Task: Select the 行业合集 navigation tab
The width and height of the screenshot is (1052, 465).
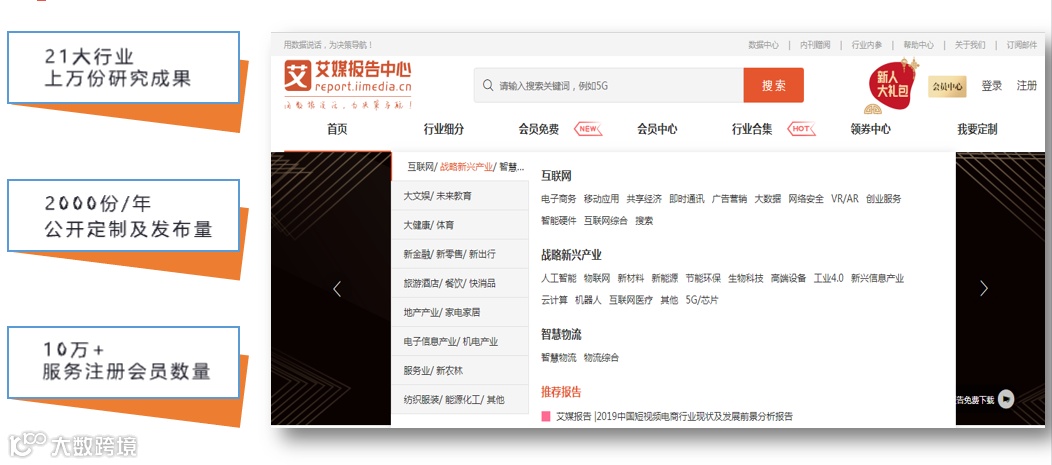Action: [752, 130]
